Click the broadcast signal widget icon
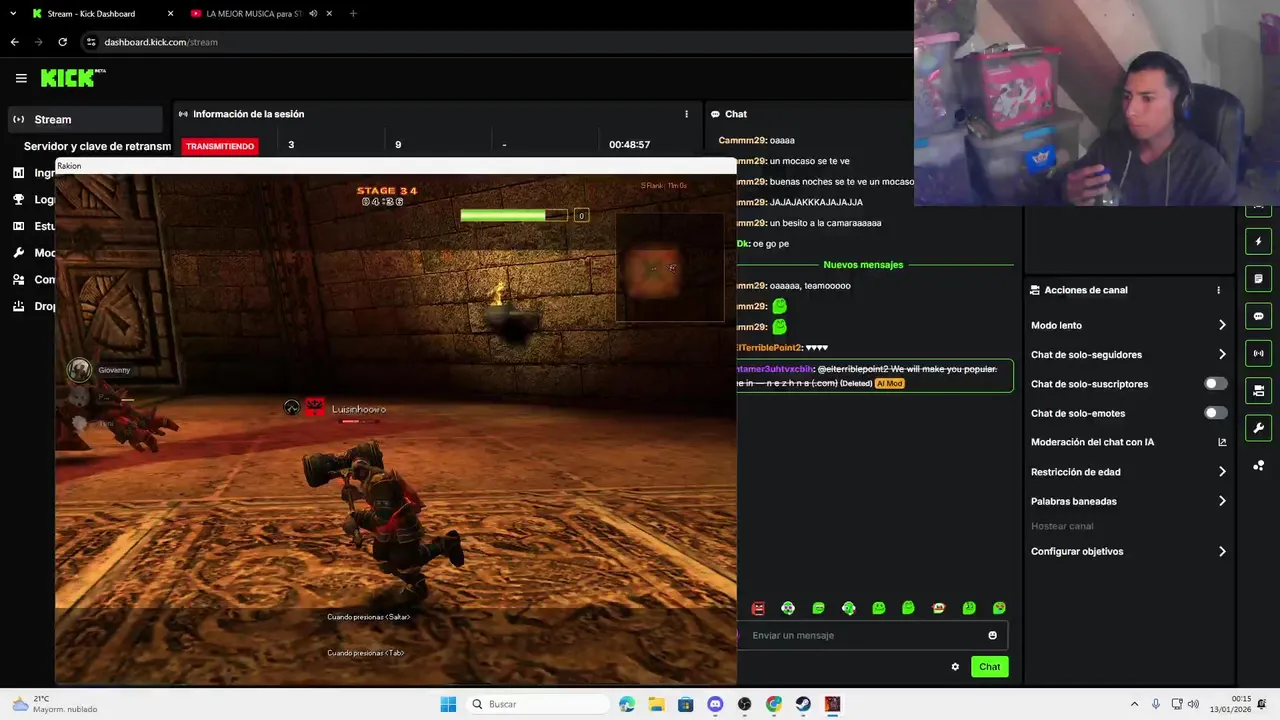1280x720 pixels. pos(1258,353)
